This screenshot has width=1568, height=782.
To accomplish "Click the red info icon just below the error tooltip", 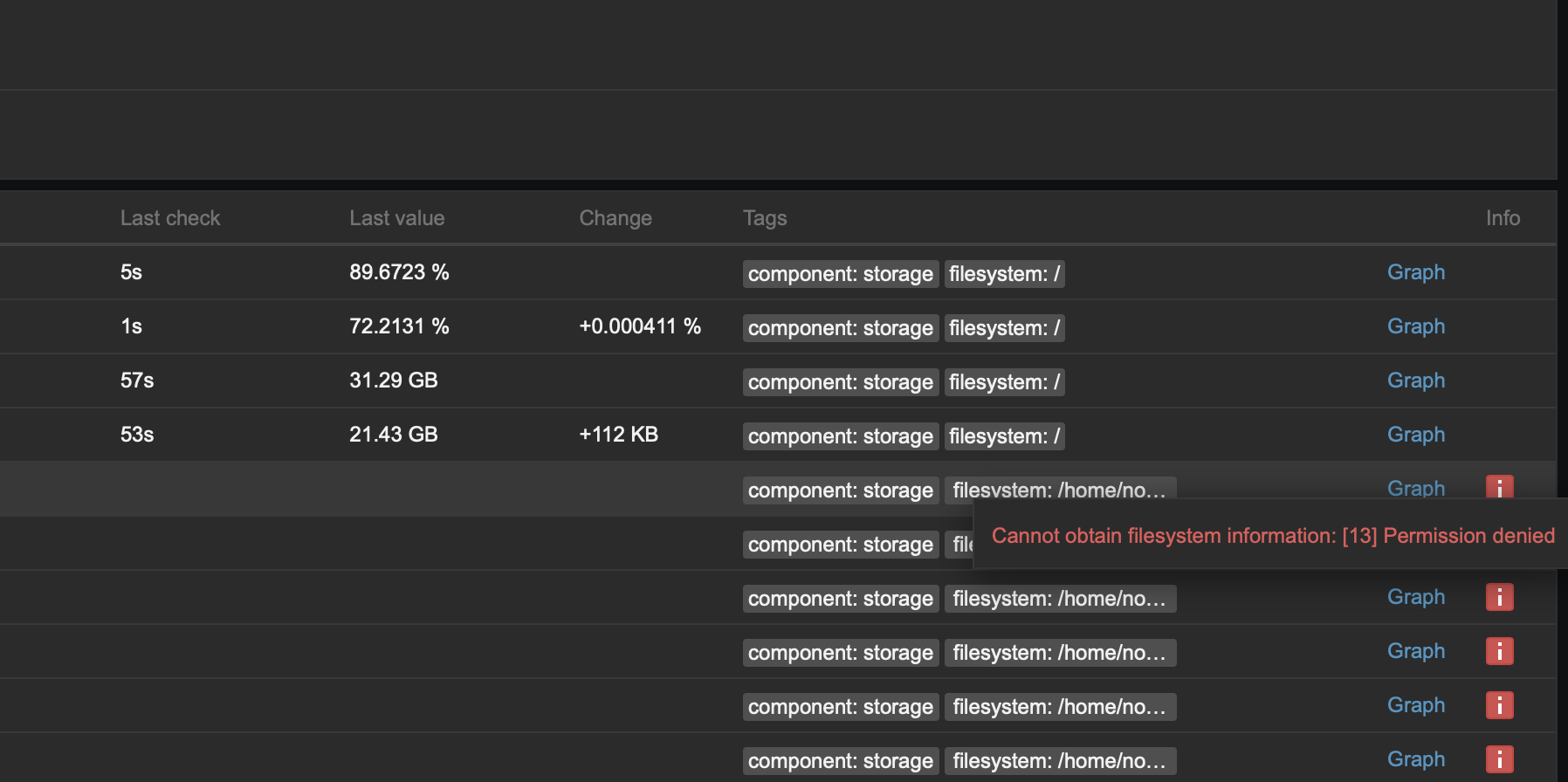I will tap(1499, 597).
